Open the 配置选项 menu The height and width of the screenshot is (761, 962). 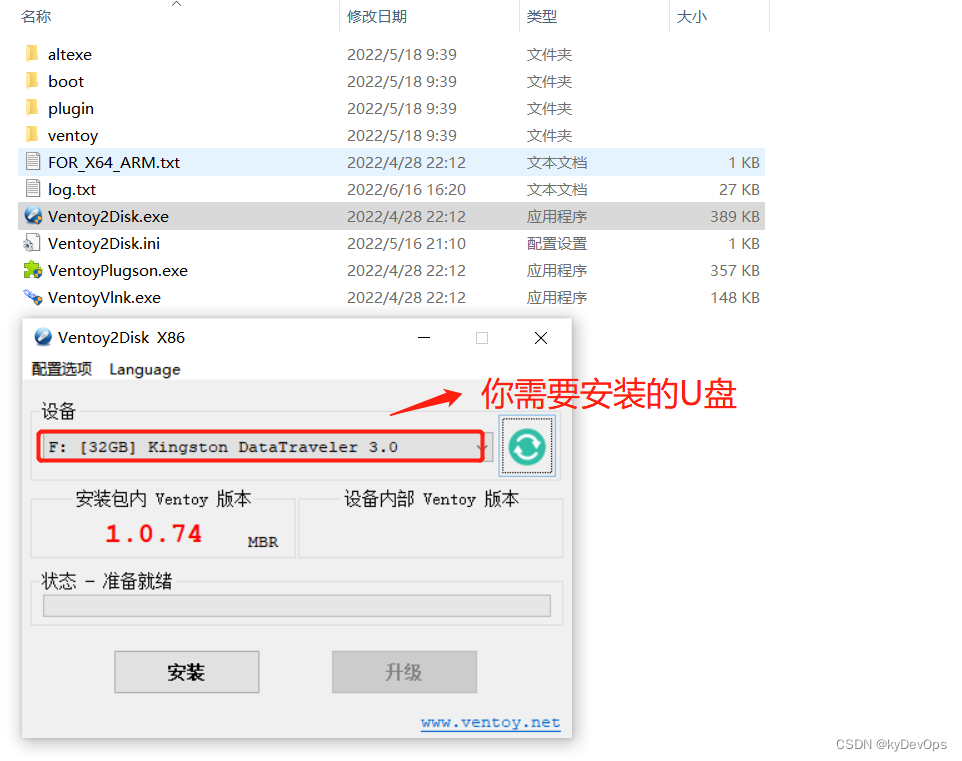(62, 369)
